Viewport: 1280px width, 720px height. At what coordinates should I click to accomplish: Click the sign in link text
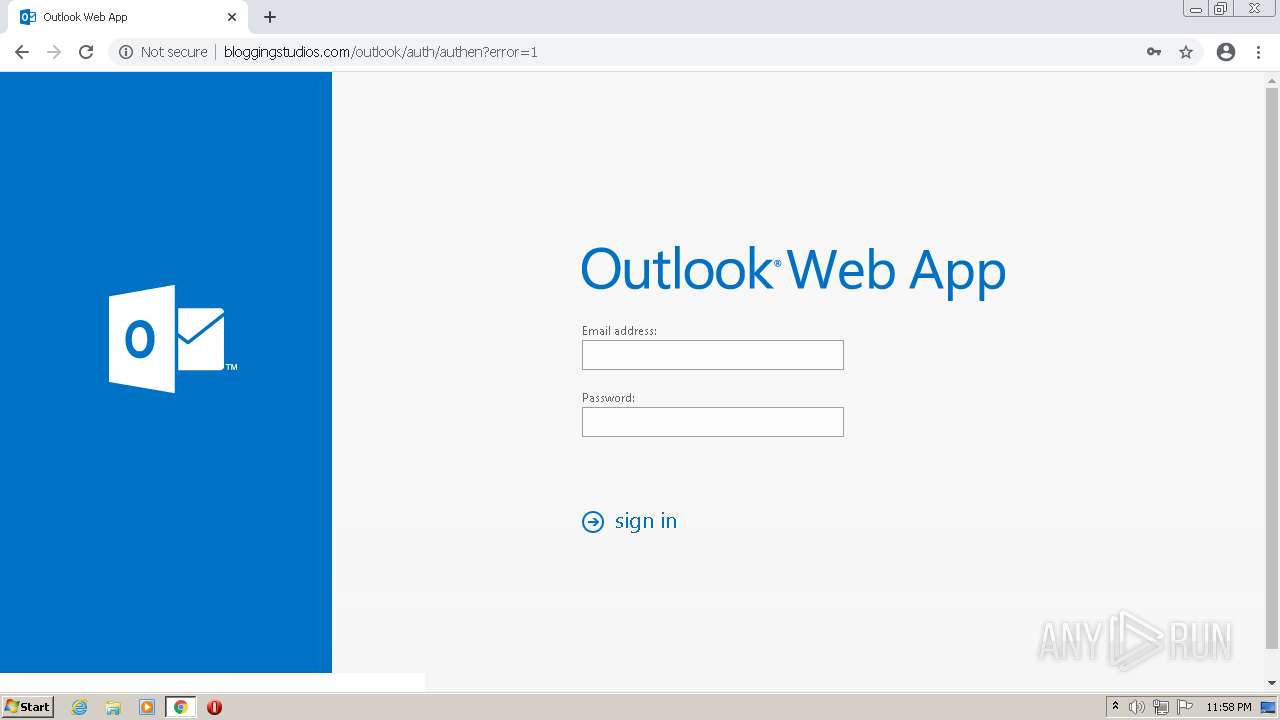(x=646, y=521)
